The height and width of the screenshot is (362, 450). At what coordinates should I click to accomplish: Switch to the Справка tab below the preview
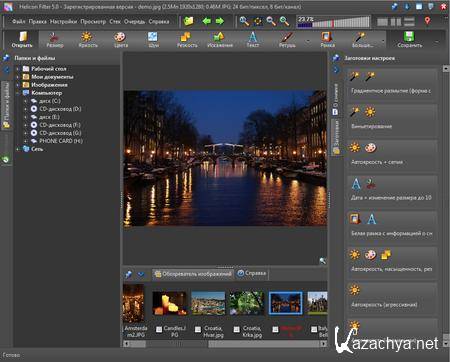[252, 274]
